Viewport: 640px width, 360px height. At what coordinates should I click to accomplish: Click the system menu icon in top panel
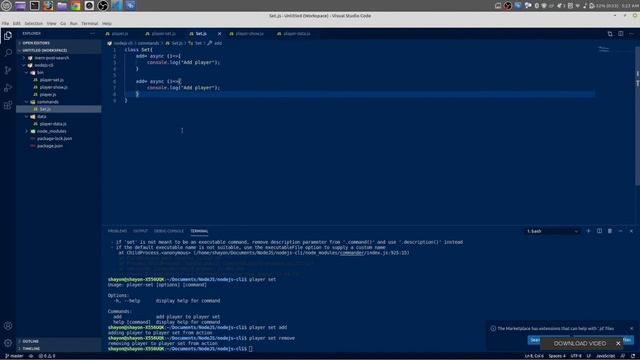[x=7, y=6]
